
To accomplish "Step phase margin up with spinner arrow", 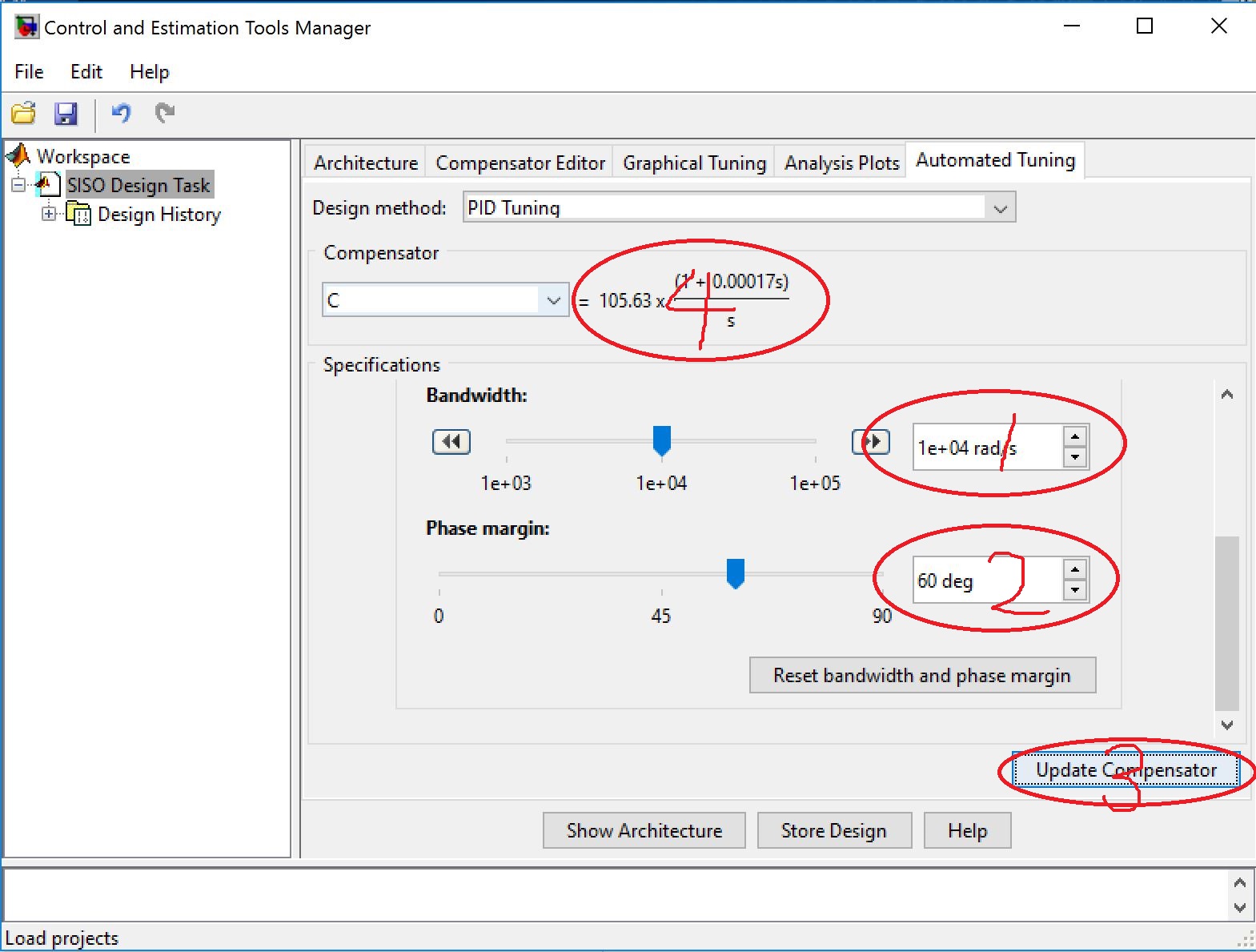I will (x=1075, y=569).
